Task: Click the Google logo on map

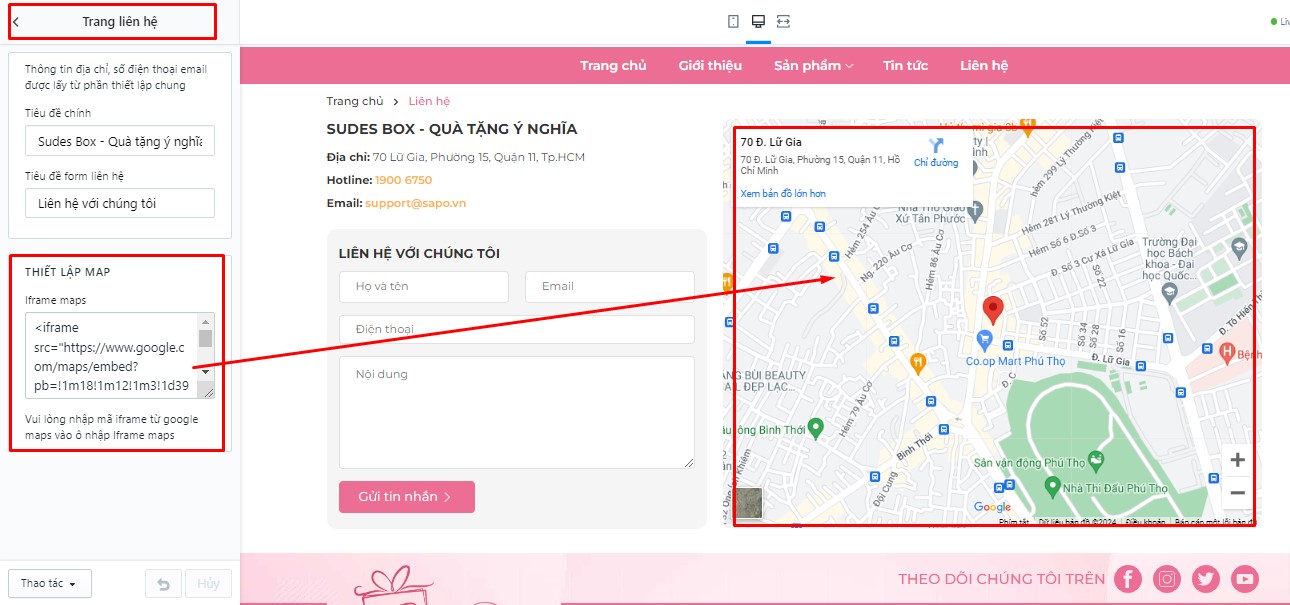Action: (x=992, y=507)
